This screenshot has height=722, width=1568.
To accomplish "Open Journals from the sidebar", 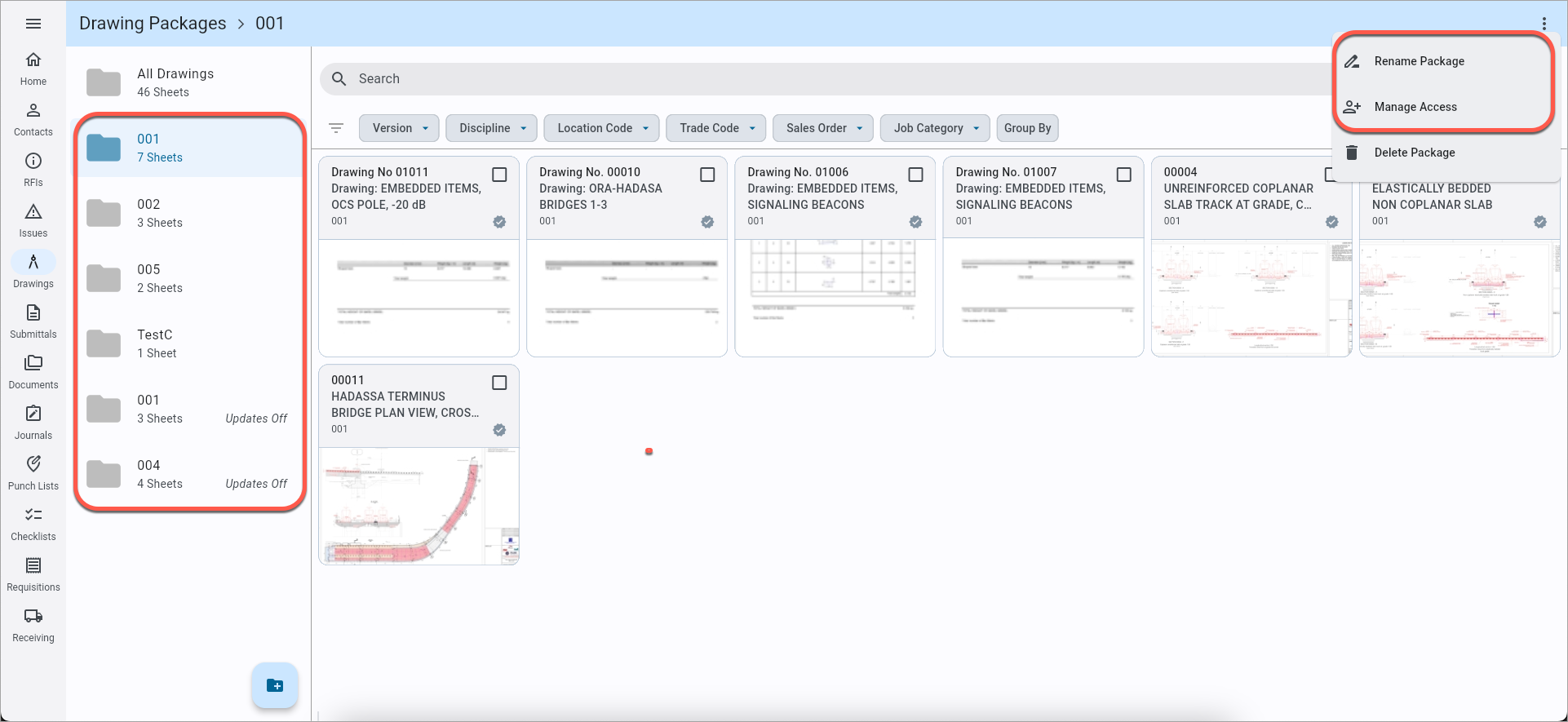I will tap(33, 423).
